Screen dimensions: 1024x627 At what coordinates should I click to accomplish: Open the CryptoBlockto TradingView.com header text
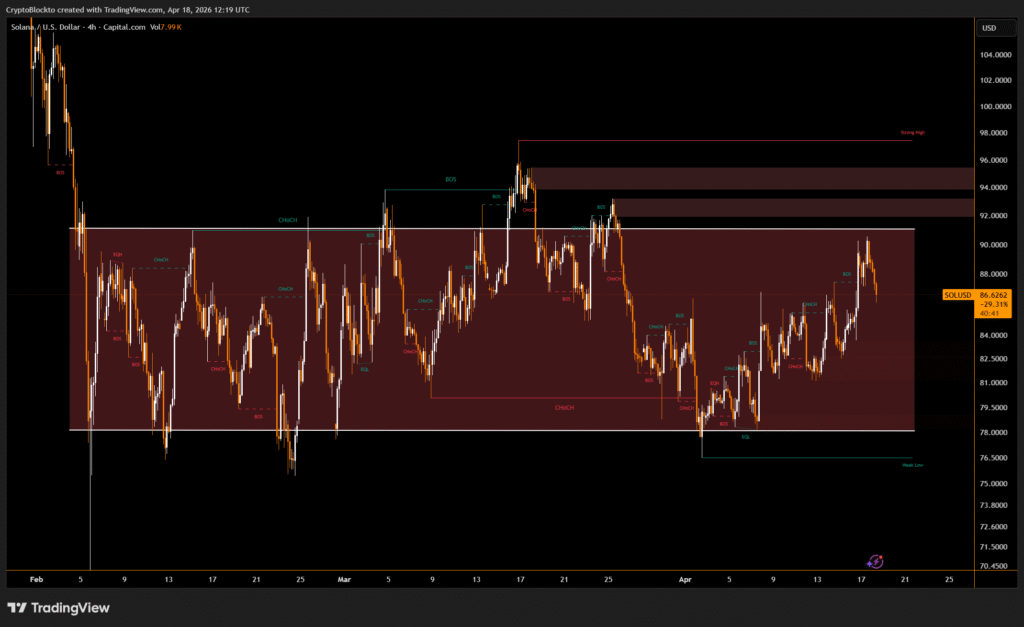point(128,9)
